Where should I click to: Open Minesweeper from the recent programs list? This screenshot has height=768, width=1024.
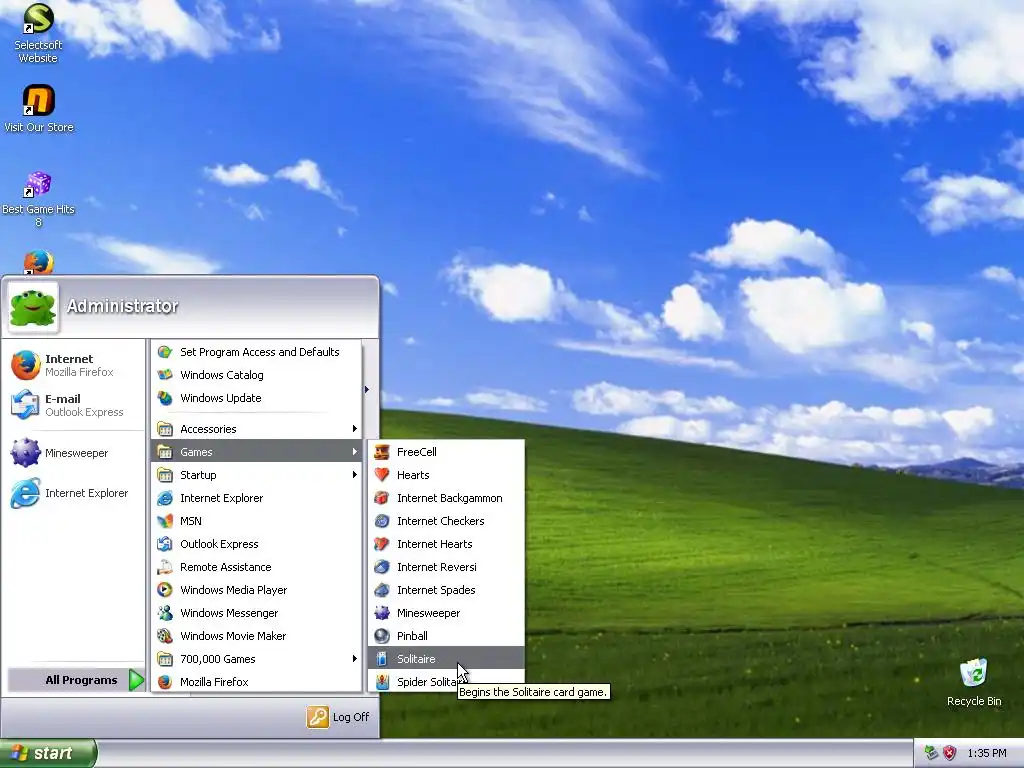point(73,453)
